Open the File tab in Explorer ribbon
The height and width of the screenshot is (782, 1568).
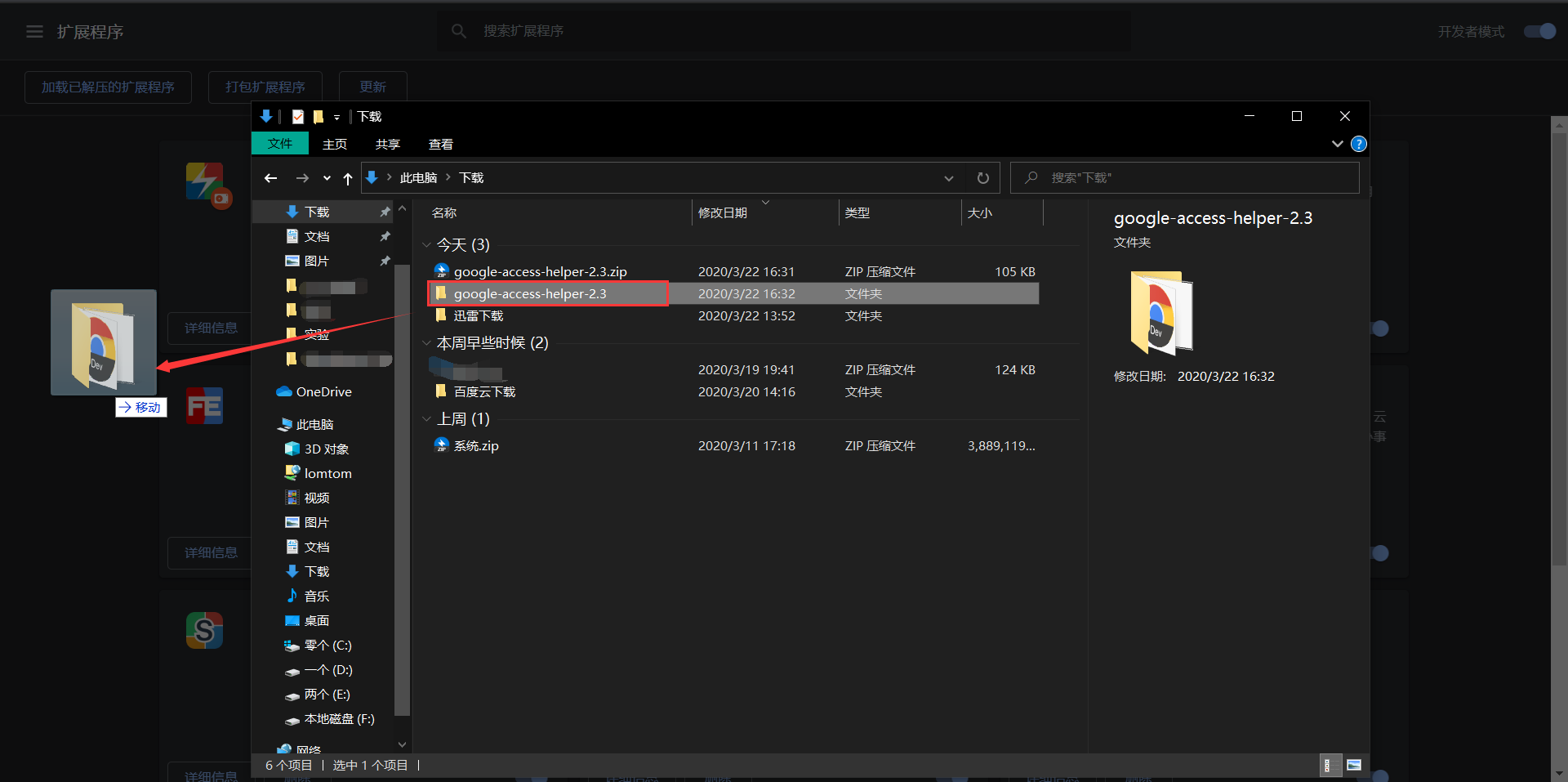click(280, 144)
